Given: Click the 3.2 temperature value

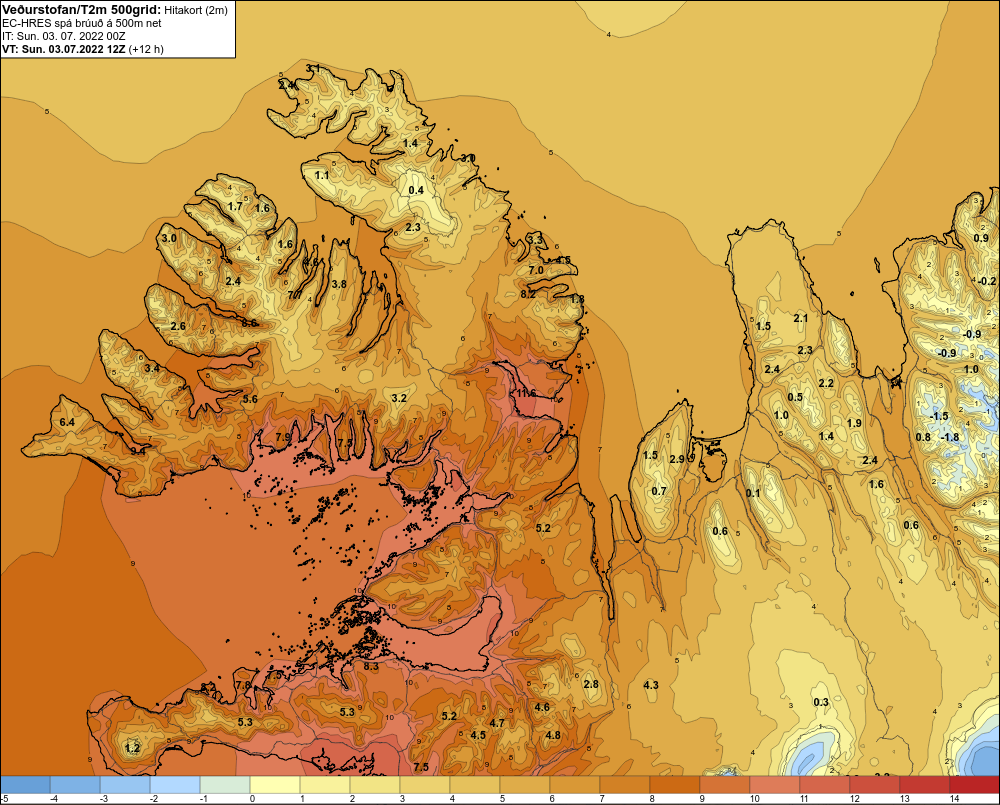Looking at the screenshot, I should point(399,398).
